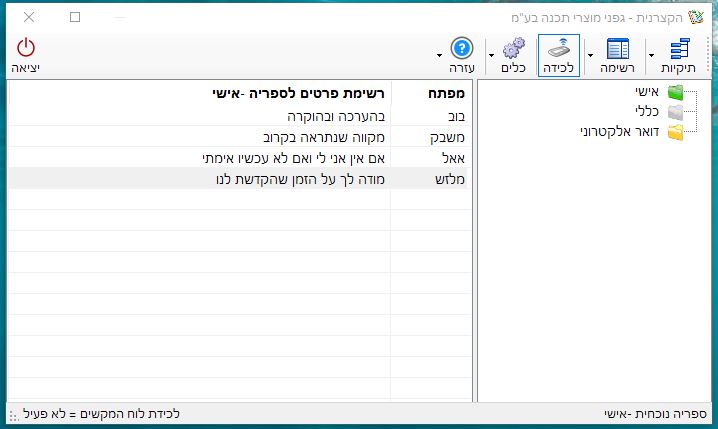Screen dimensions: 718x429
Task: Click the תיקיות (Folders) toolbar icon
Action: (680, 50)
